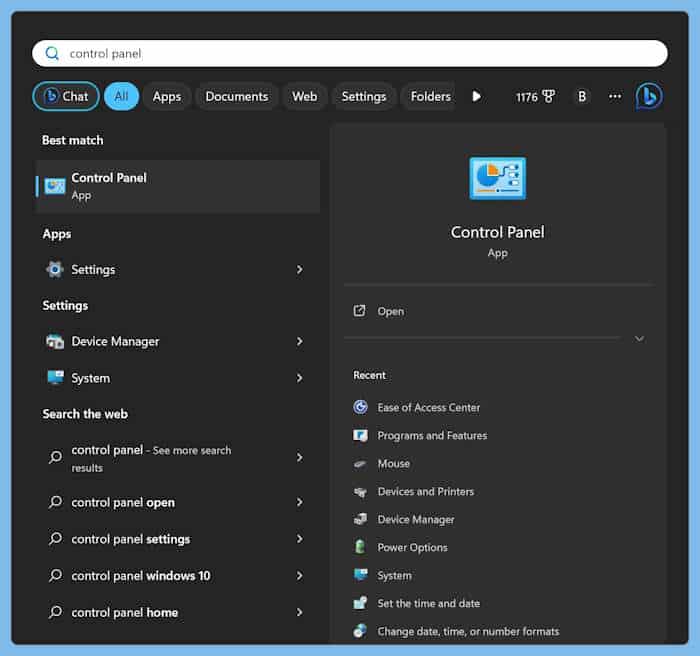The height and width of the screenshot is (656, 700).
Task: Click the Device Manager icon in Recent list
Action: pyautogui.click(x=360, y=519)
